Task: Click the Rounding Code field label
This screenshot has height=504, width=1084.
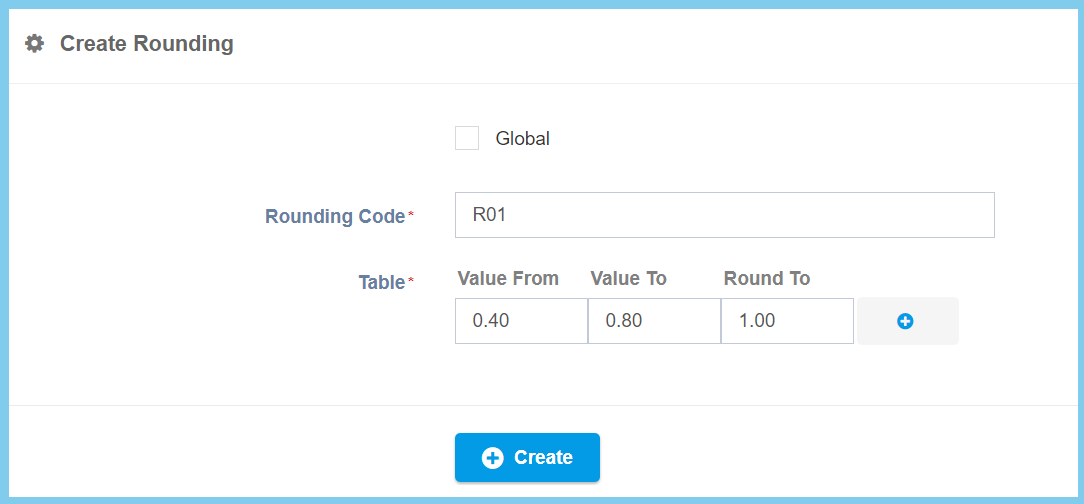Action: click(x=334, y=216)
